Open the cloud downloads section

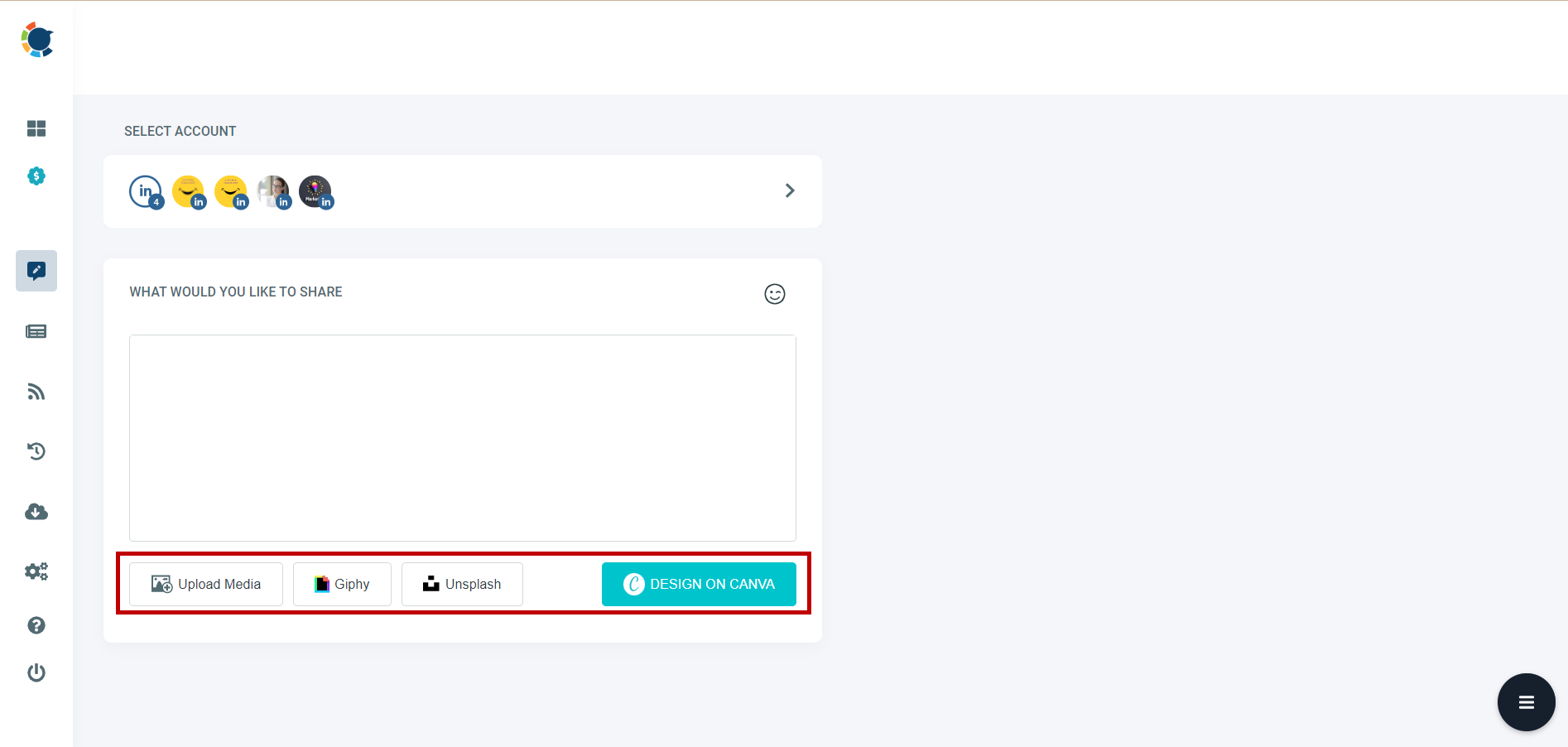pos(36,511)
